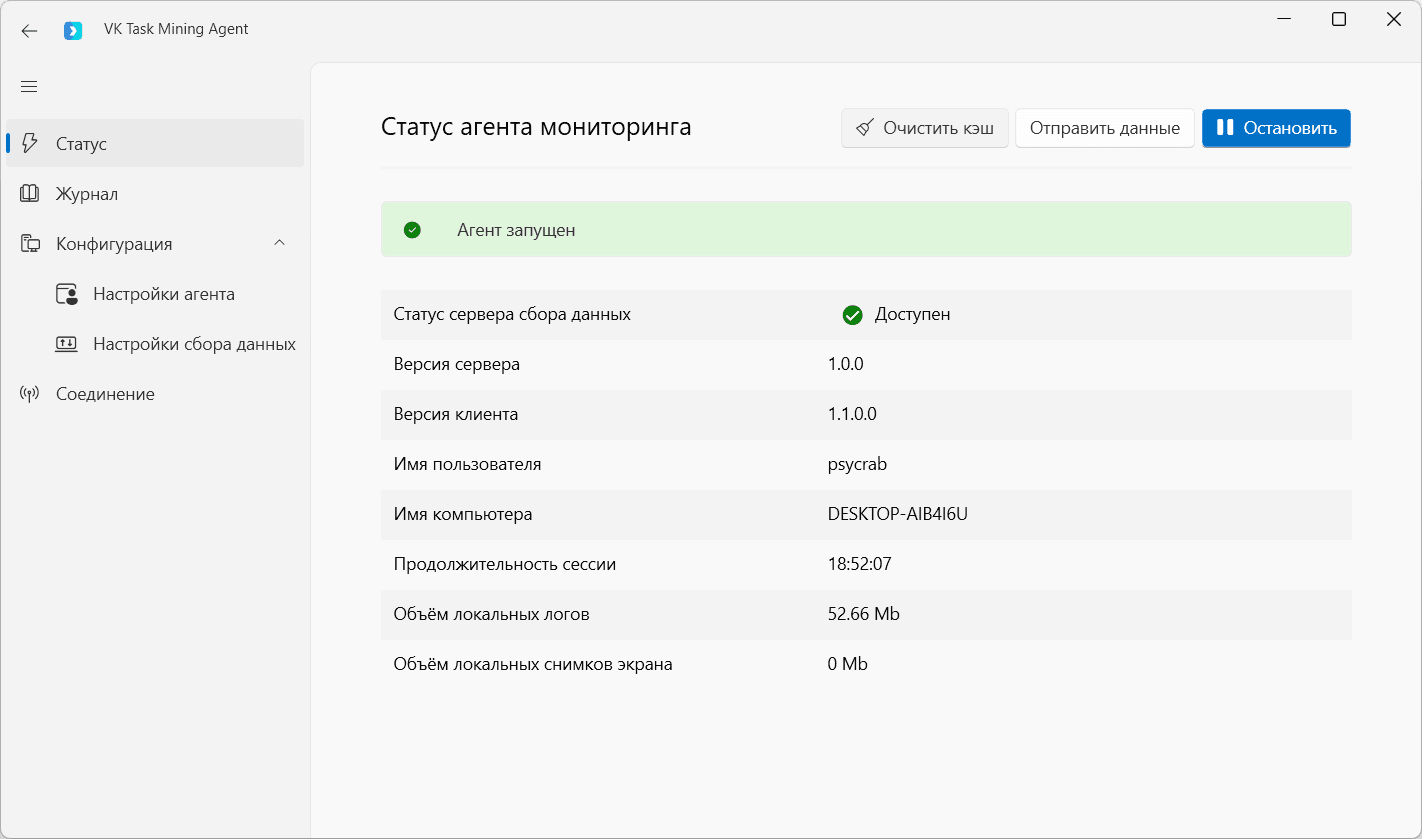1422x839 pixels.
Task: Click the book icon next to Журнал
Action: (29, 193)
